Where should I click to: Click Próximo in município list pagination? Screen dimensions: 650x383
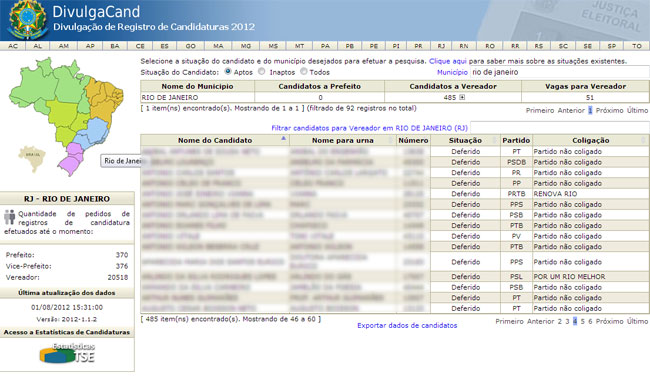pos(609,110)
